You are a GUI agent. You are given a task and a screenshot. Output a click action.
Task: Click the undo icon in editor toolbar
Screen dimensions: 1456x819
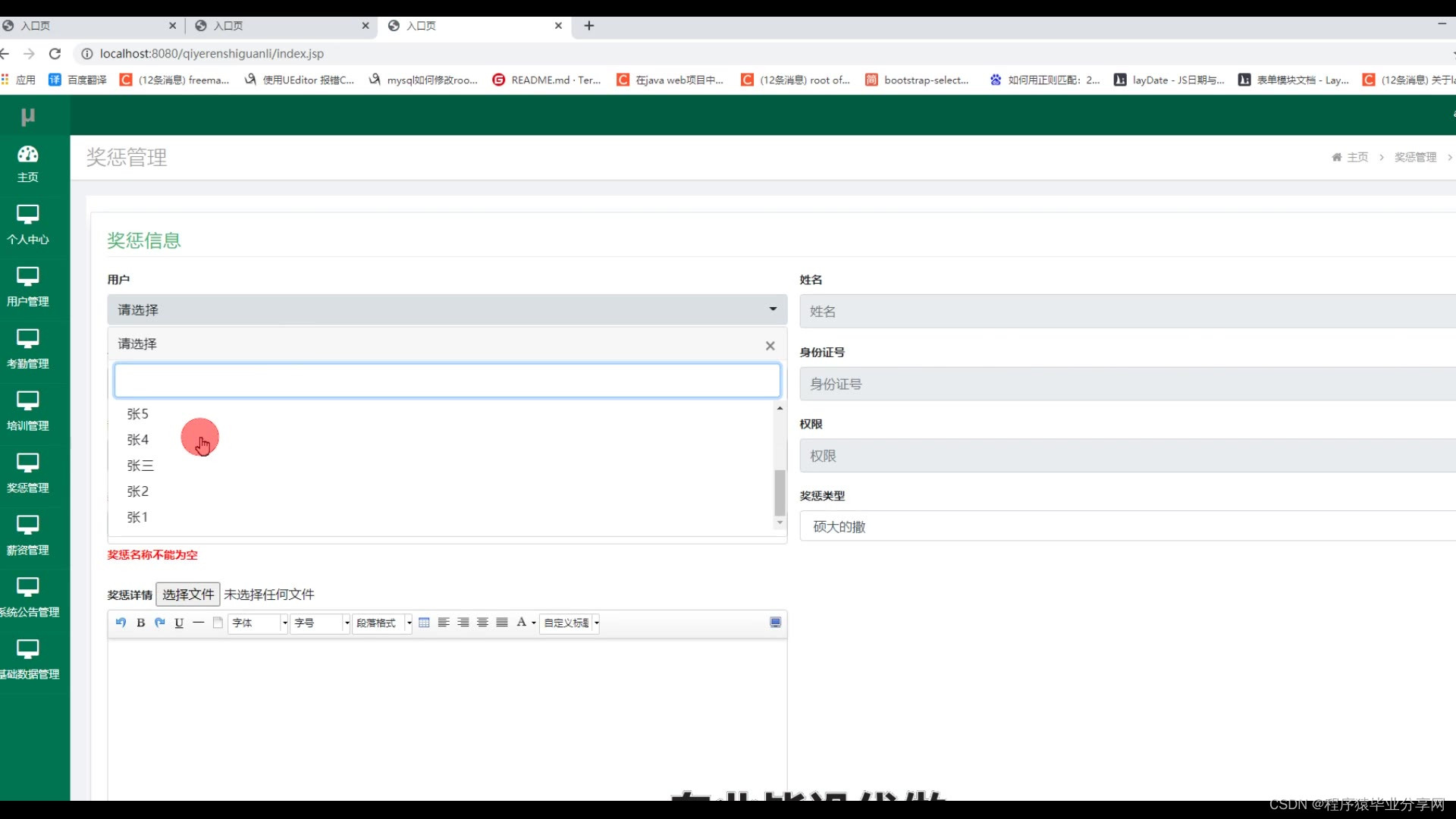[121, 623]
